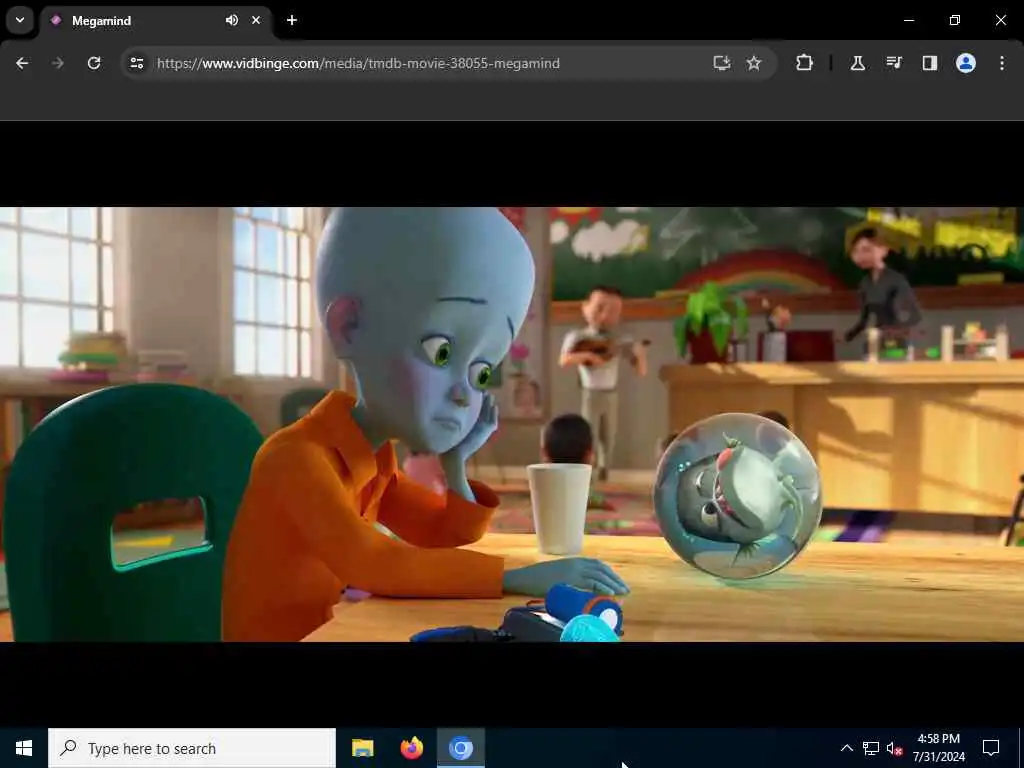This screenshot has width=1024, height=768.
Task: Go back to the previous page
Action: 22,63
